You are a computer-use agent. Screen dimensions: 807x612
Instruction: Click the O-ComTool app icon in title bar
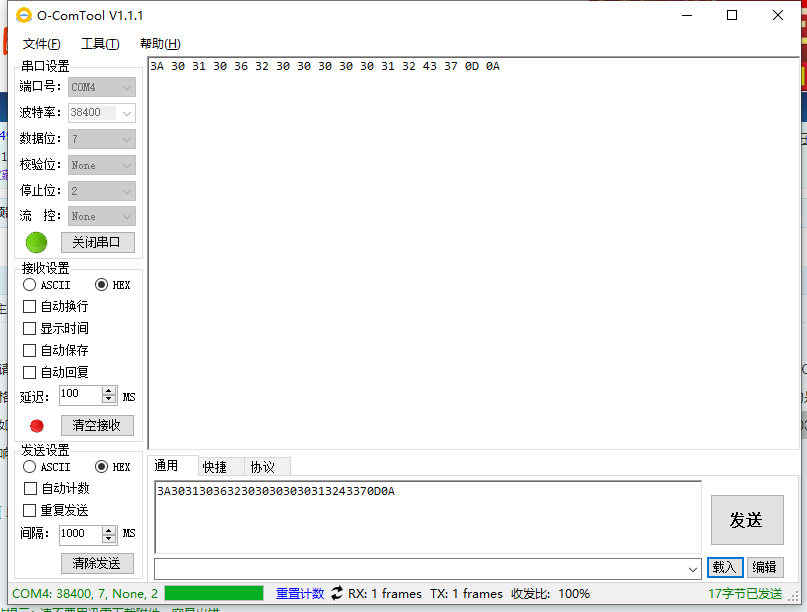[x=23, y=16]
